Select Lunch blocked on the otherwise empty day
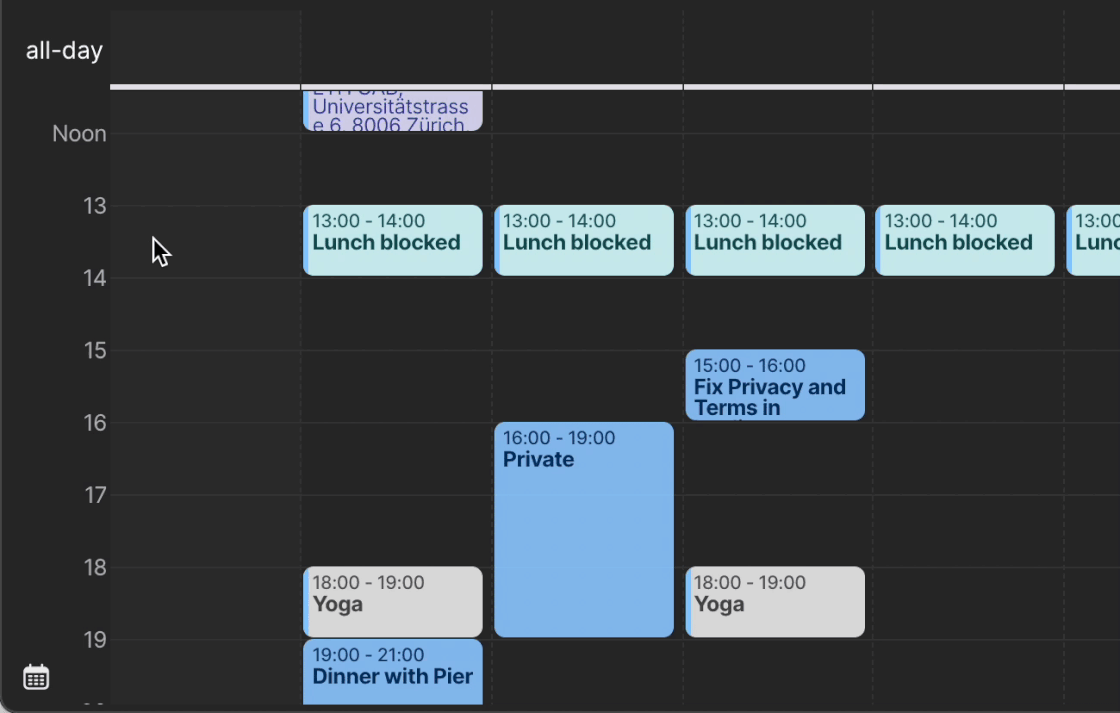Screen dimensions: 1120x713 pyautogui.click(x=965, y=240)
